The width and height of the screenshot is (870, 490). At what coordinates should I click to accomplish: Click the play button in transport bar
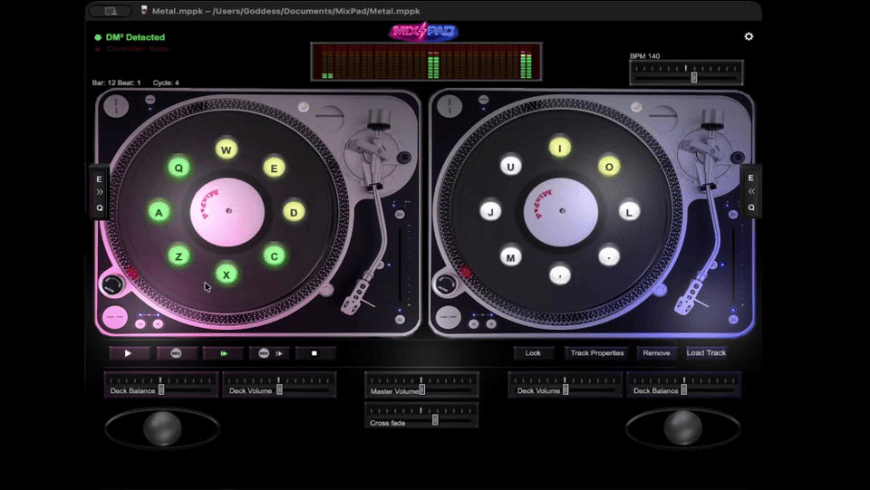click(129, 353)
